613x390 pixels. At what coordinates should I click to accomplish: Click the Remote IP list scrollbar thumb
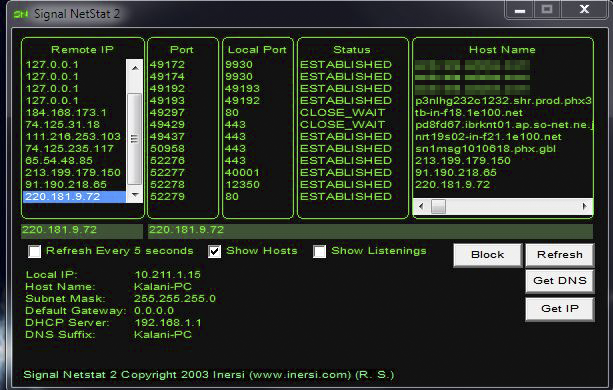point(135,138)
